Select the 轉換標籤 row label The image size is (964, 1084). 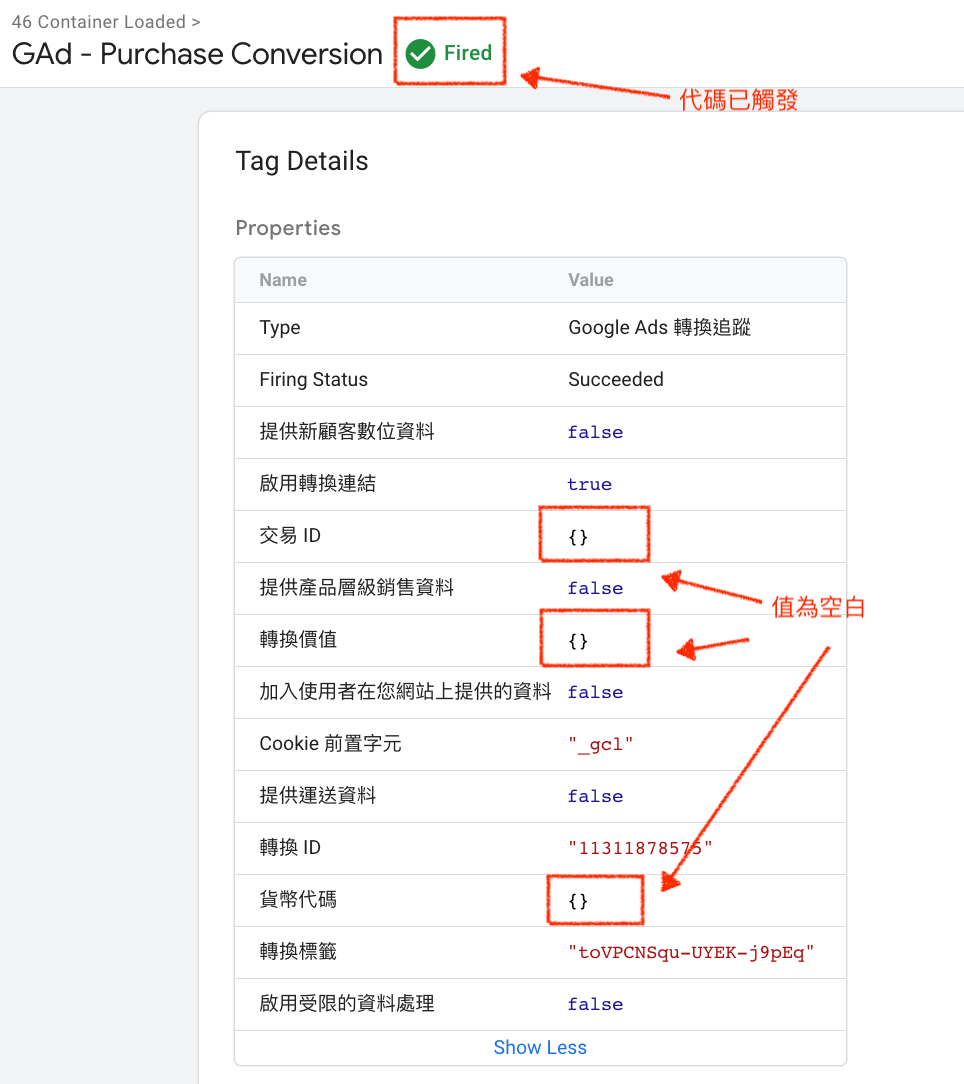click(298, 952)
